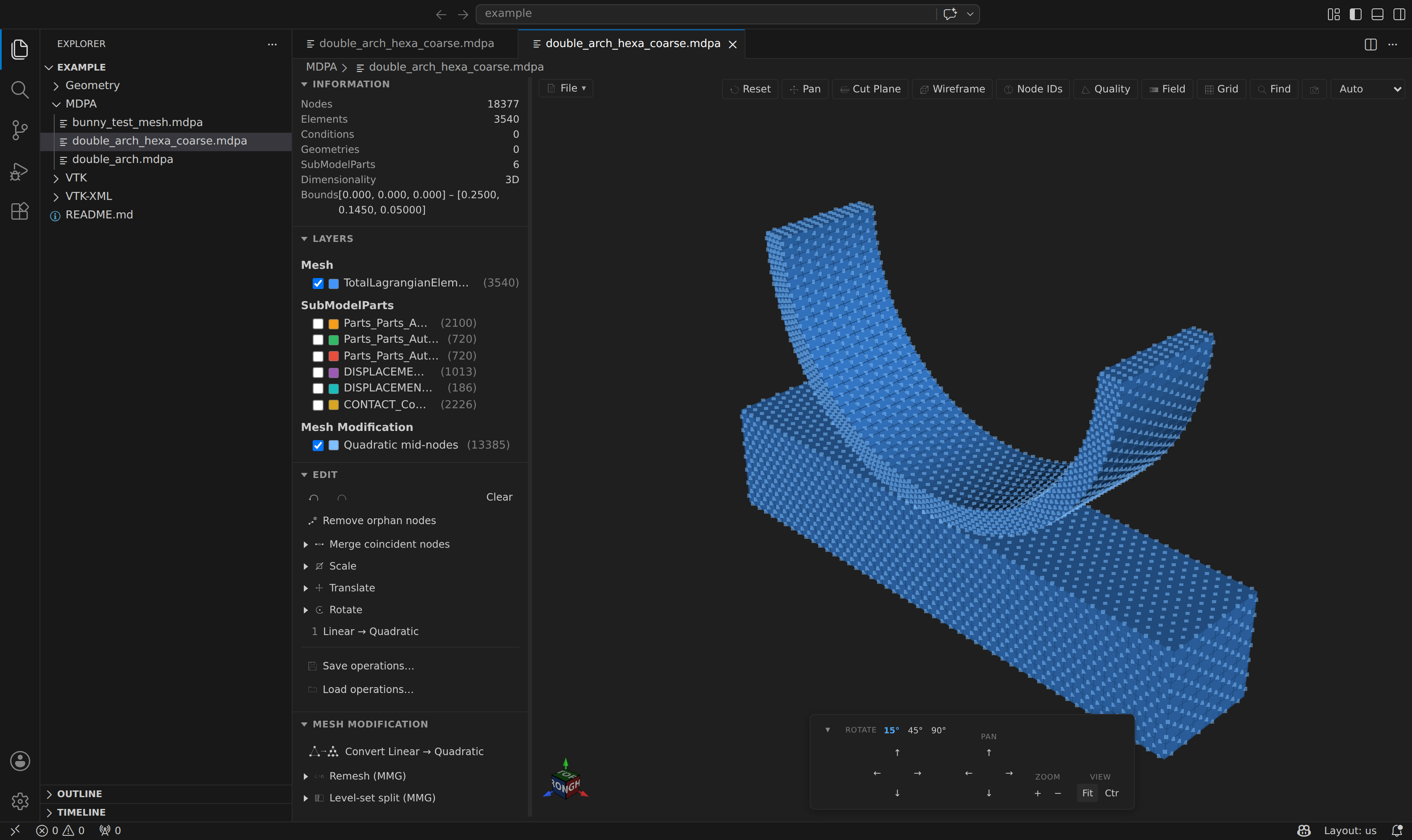Expand the Geometry folder
Image resolution: width=1412 pixels, height=840 pixels.
[92, 86]
